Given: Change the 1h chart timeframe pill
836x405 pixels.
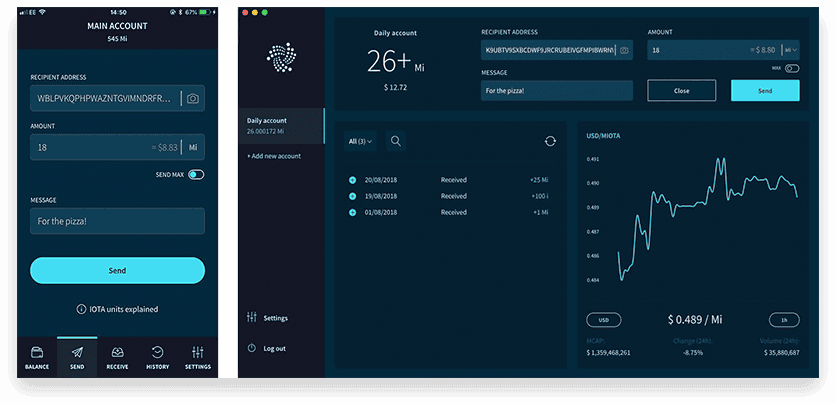Looking at the screenshot, I should (784, 320).
